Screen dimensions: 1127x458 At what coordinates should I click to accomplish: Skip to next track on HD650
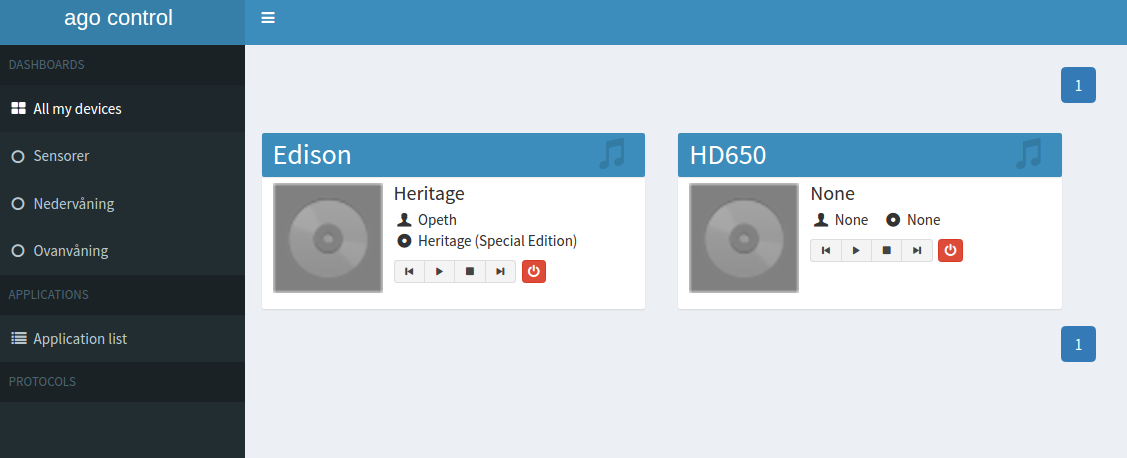tap(916, 250)
